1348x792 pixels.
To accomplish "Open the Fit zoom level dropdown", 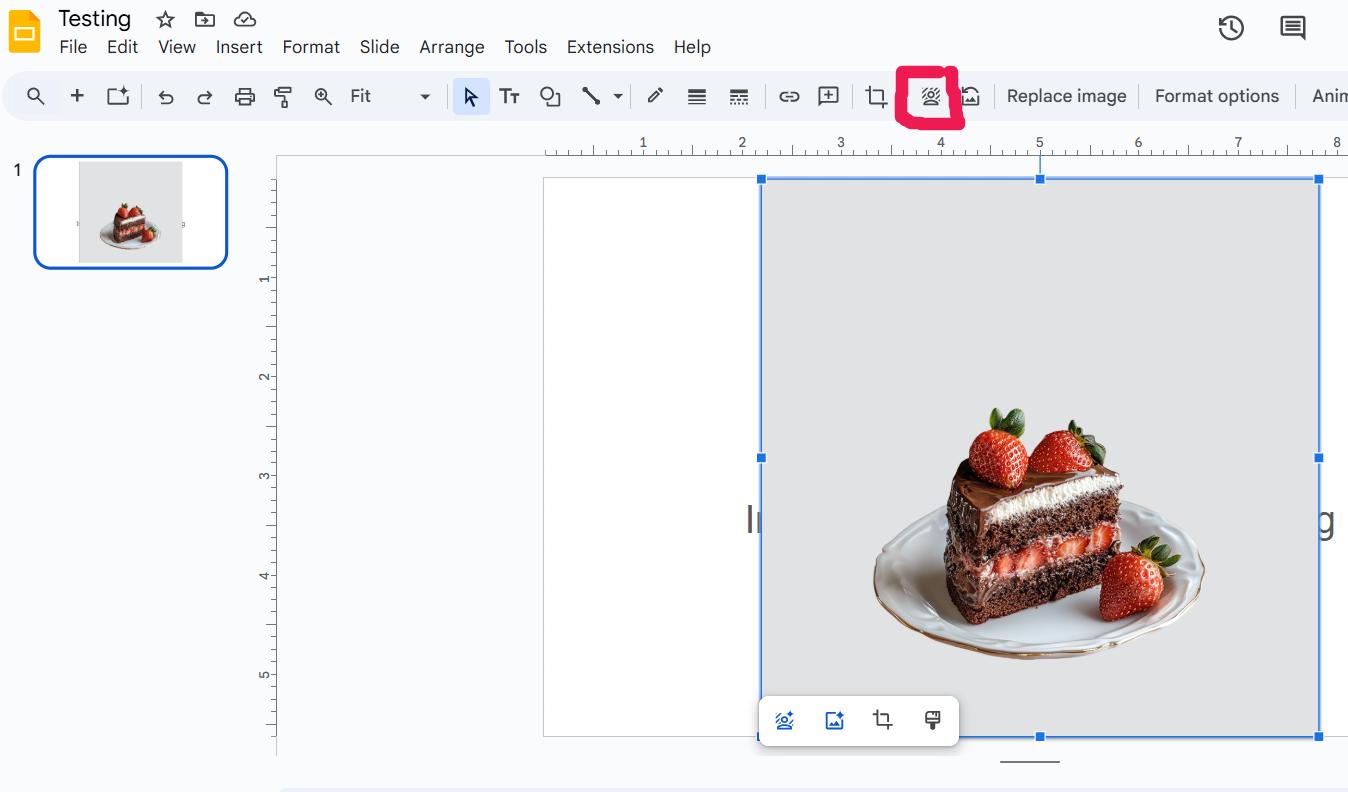I will [391, 96].
